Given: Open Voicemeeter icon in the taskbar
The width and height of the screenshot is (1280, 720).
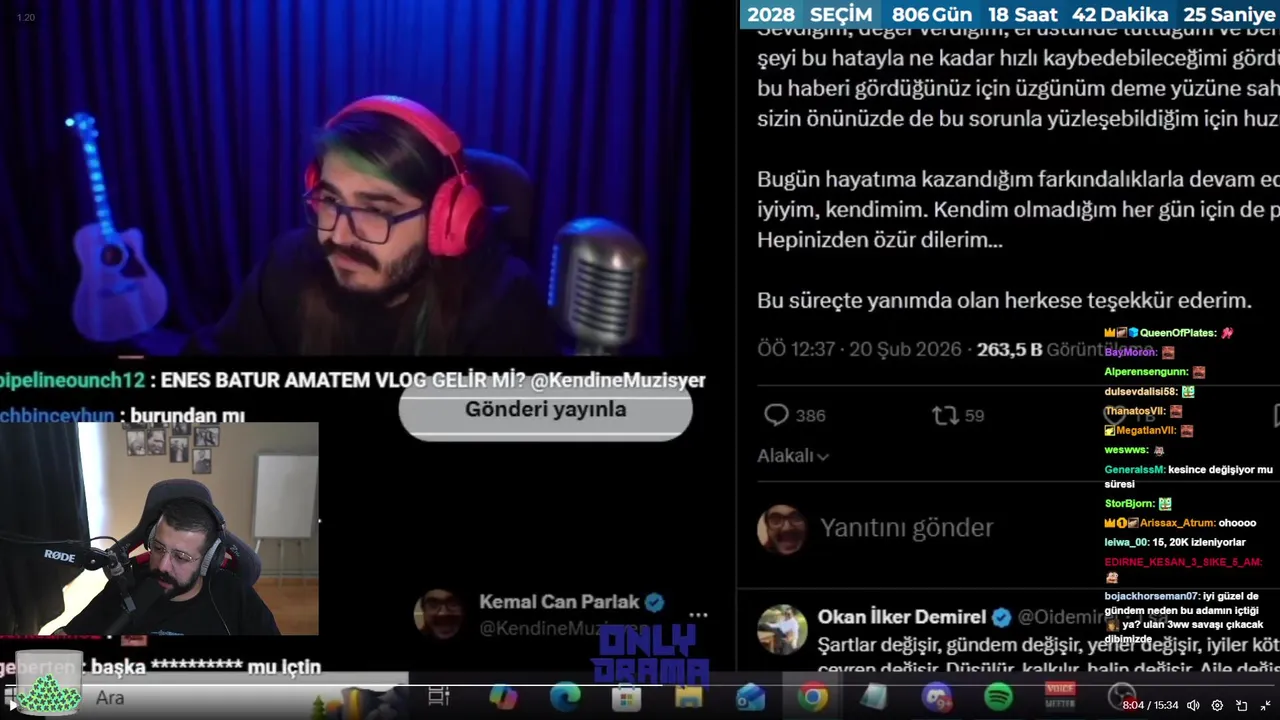Looking at the screenshot, I should coord(1060,697).
